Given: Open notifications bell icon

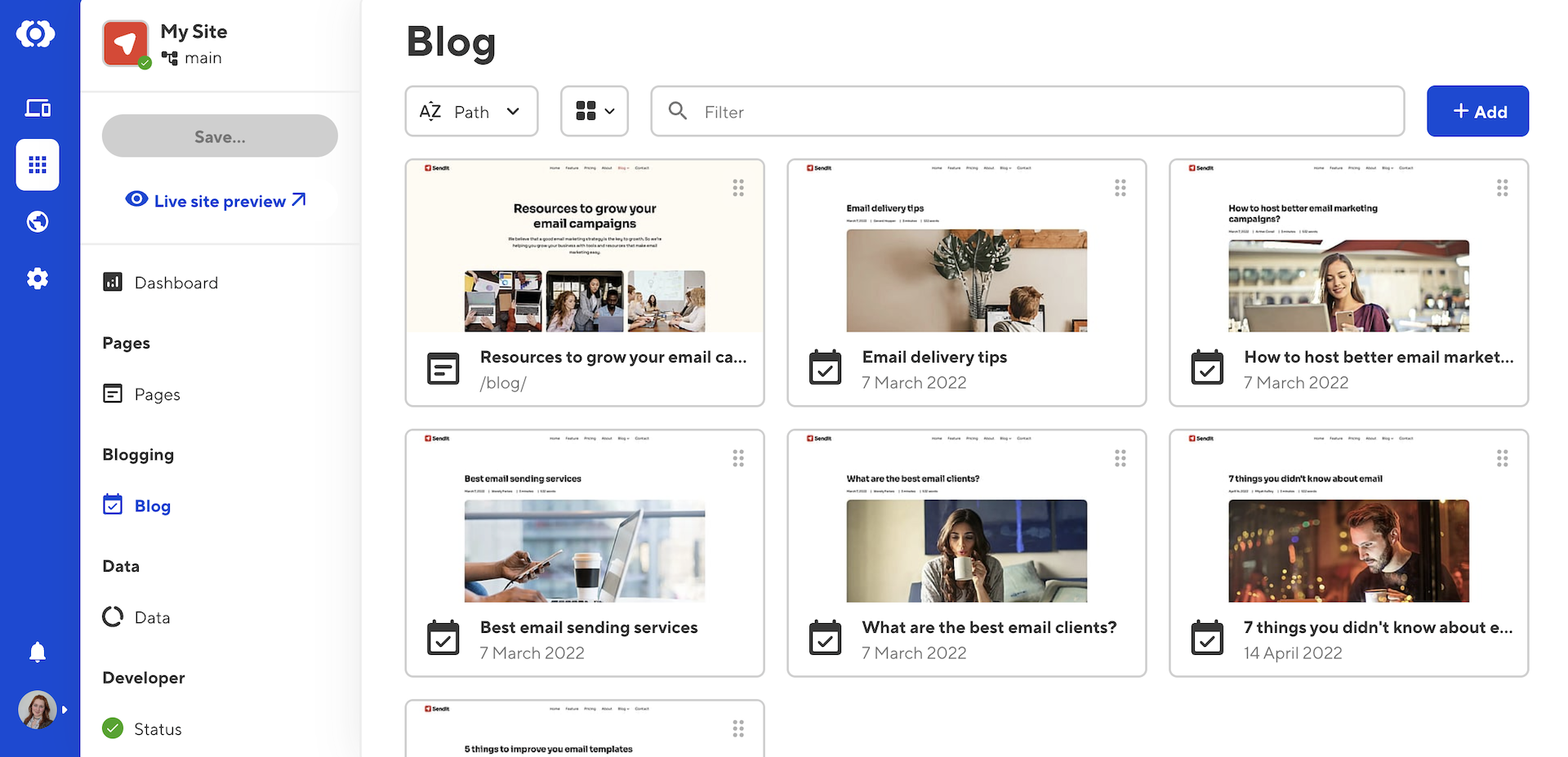Looking at the screenshot, I should (38, 652).
